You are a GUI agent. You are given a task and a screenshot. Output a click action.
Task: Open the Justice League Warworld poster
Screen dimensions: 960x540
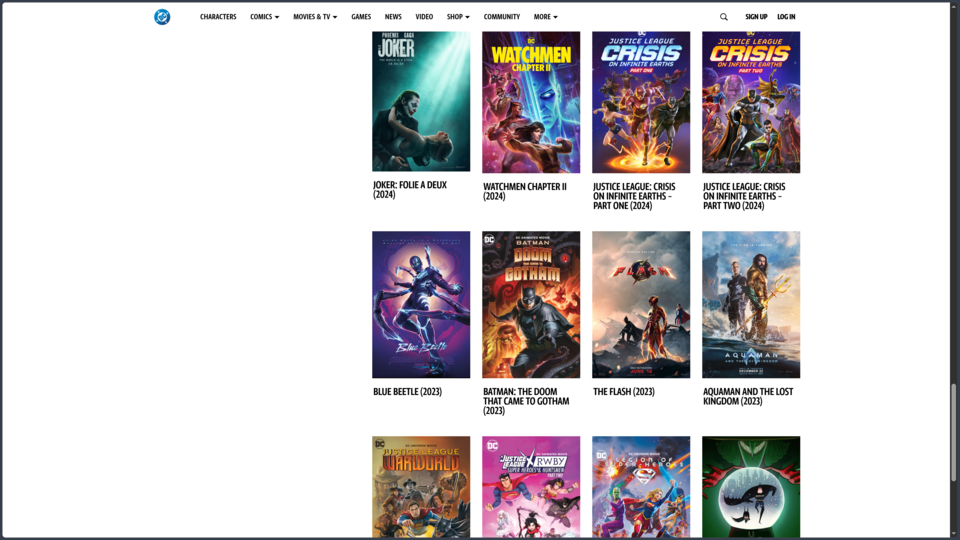point(421,487)
